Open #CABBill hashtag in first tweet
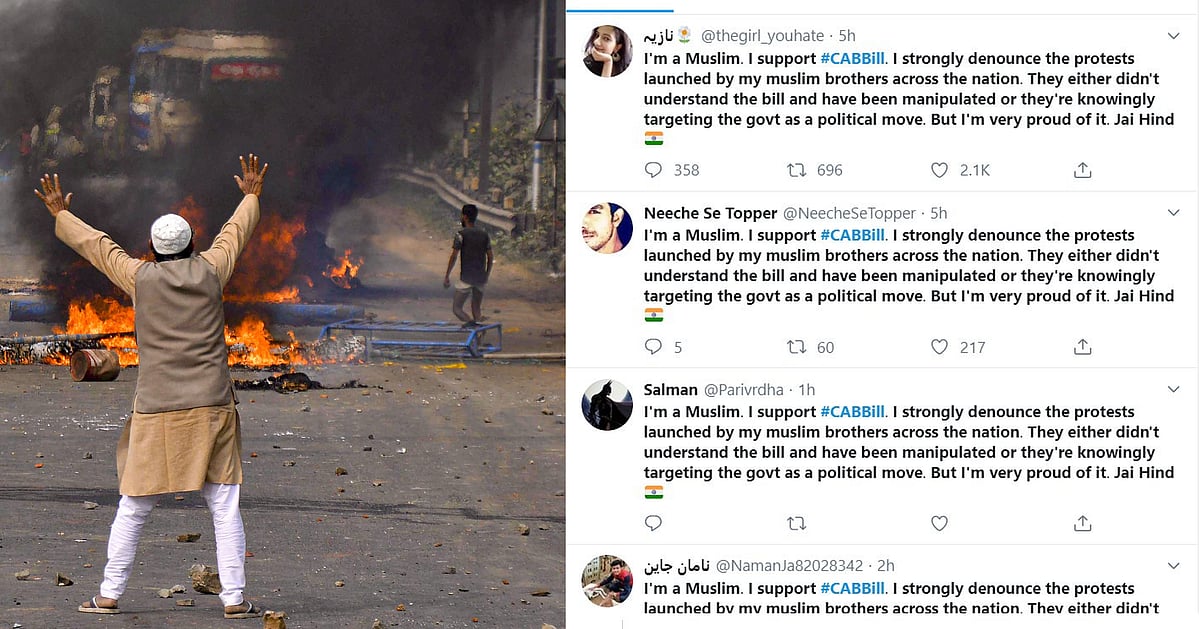The height and width of the screenshot is (629, 1200). [x=853, y=58]
